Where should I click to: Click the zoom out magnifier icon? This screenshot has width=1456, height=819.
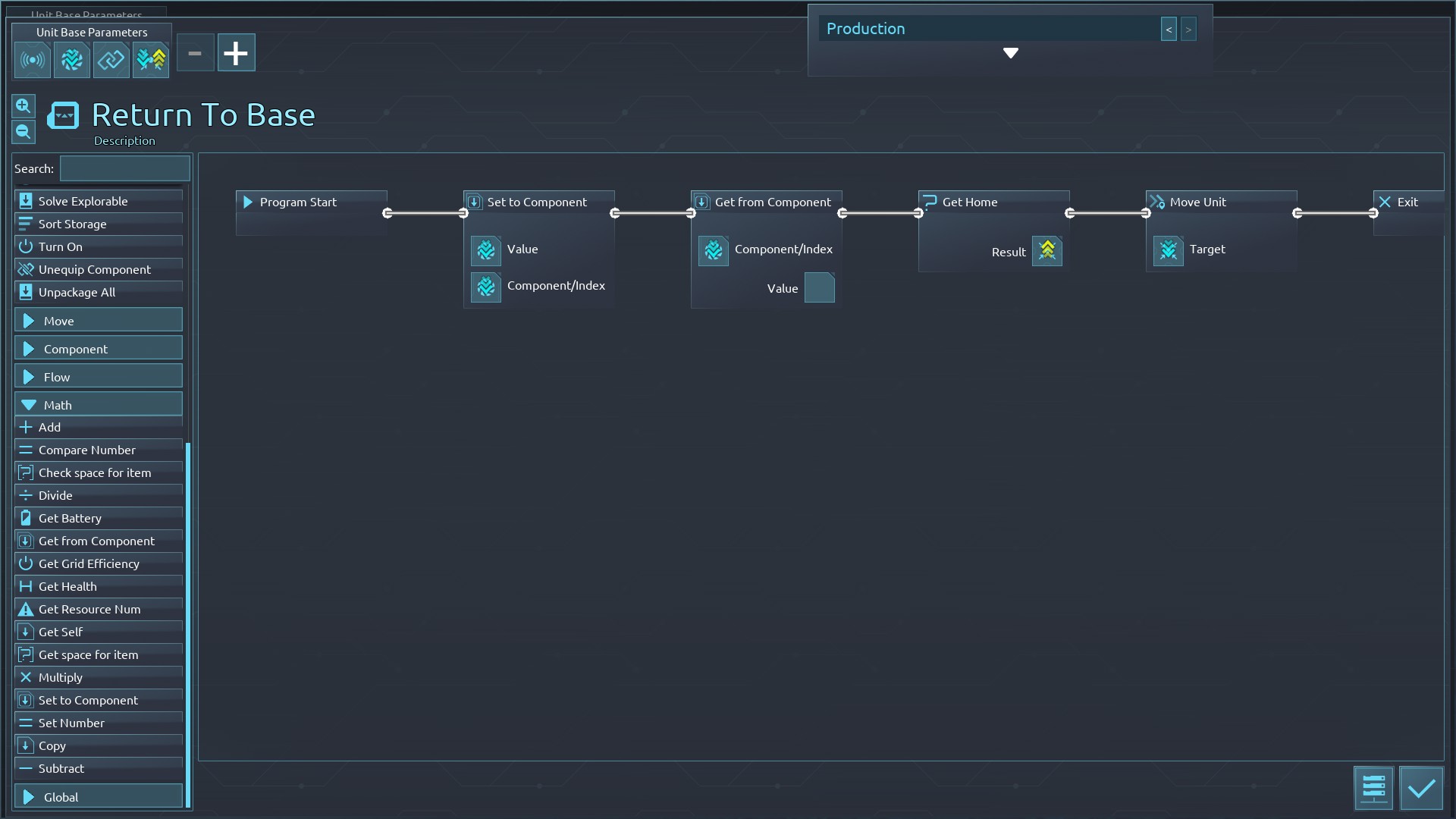(x=24, y=132)
